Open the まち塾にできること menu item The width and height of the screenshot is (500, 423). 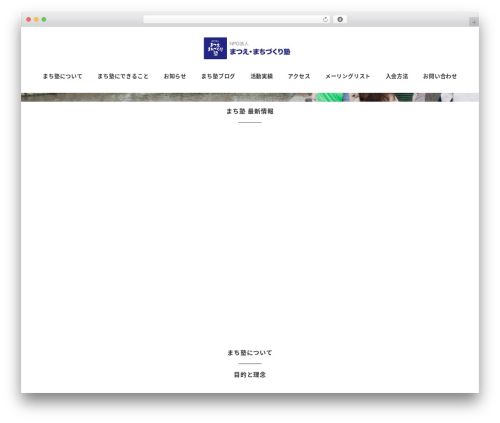(x=123, y=76)
